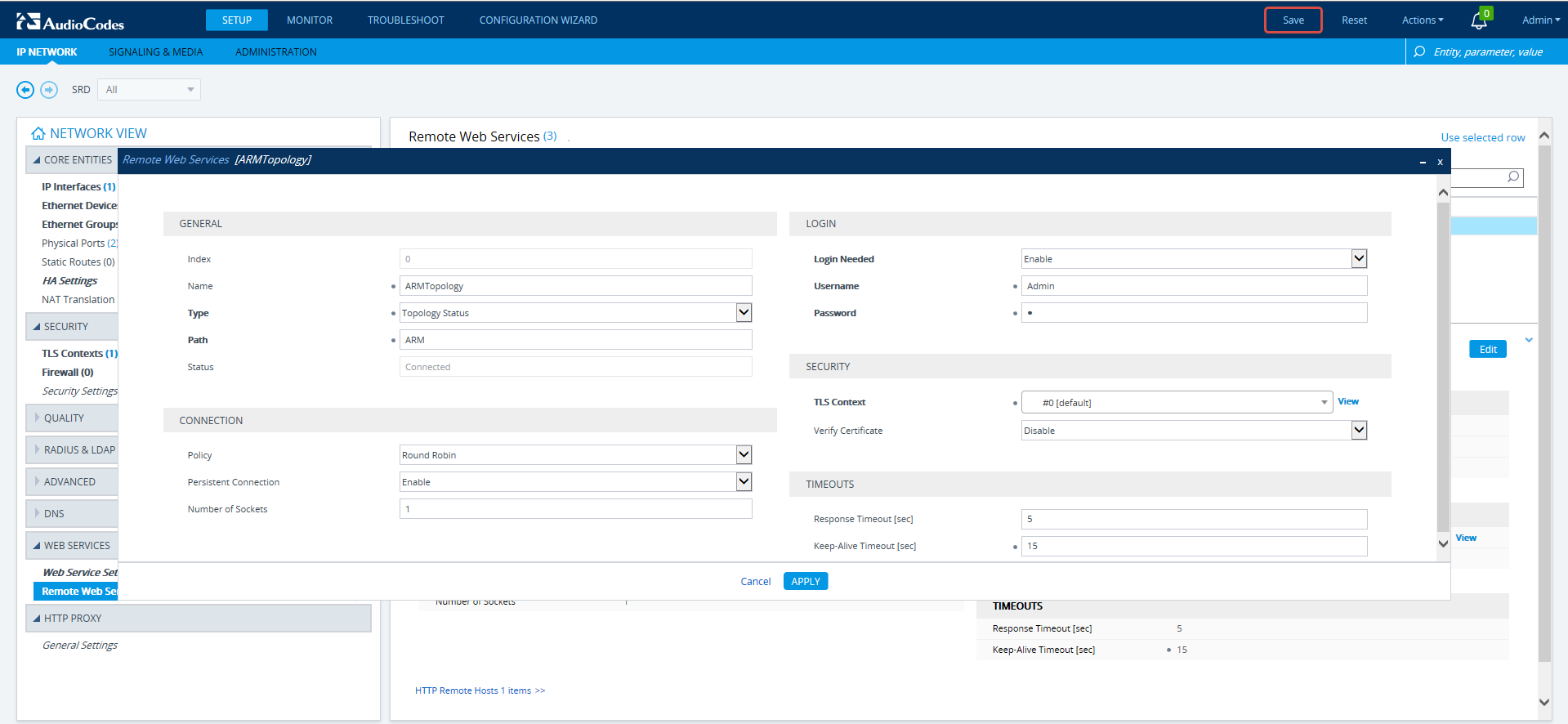Click the Response Timeout field

coord(1195,519)
